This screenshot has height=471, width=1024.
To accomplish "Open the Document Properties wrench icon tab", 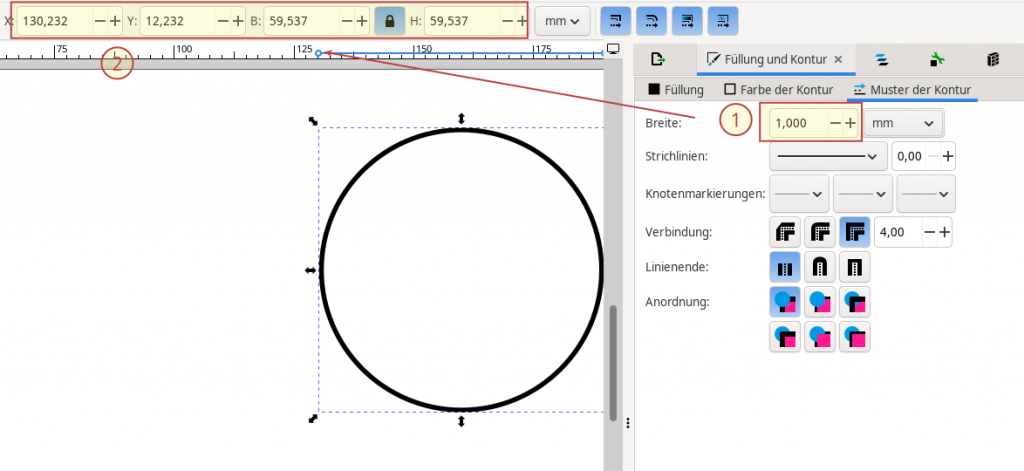I will pos(936,59).
